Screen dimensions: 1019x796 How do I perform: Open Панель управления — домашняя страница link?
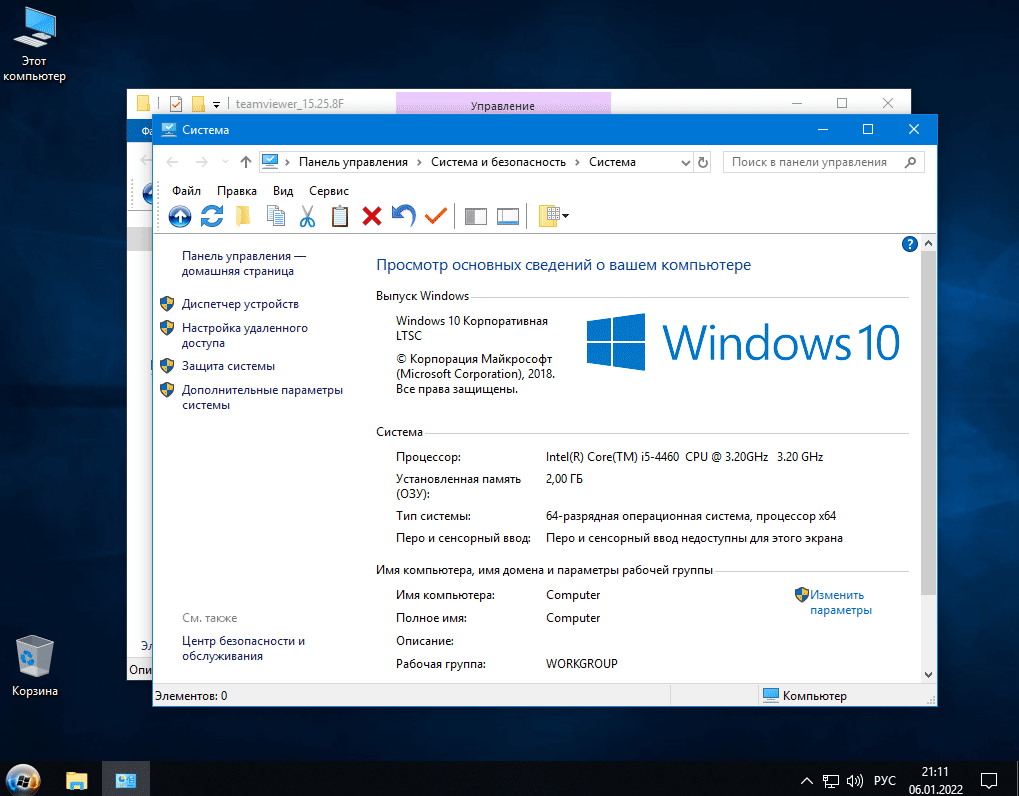pos(244,264)
